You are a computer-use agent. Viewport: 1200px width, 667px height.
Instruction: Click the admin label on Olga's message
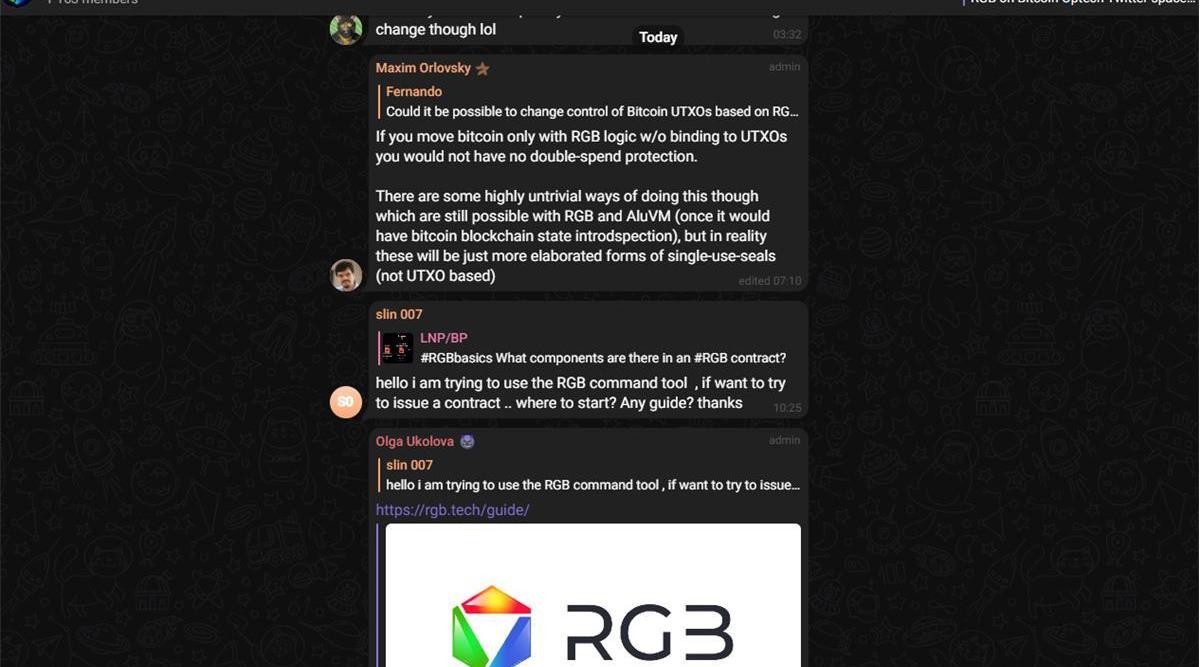click(784, 440)
